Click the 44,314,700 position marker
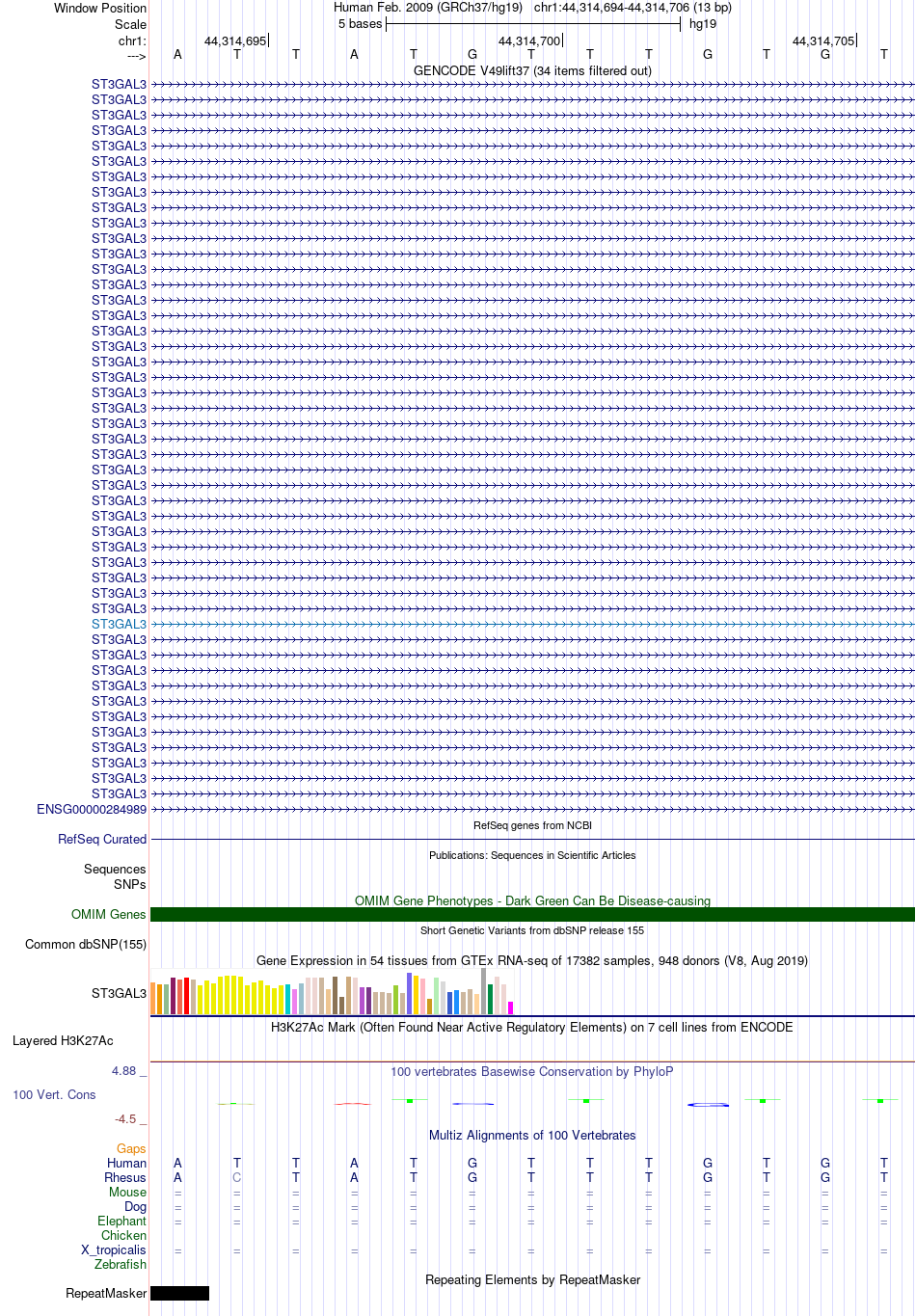The image size is (916, 1316). [x=529, y=41]
